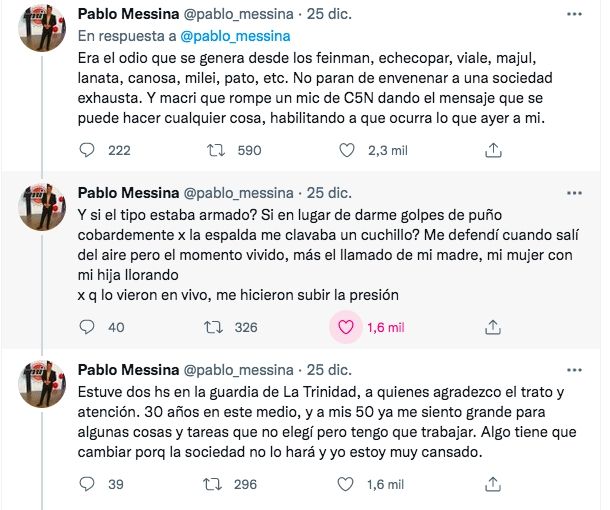Viewport: 610px width, 510px height.
Task: Share the third tweet about La Trinidad
Action: [x=492, y=485]
